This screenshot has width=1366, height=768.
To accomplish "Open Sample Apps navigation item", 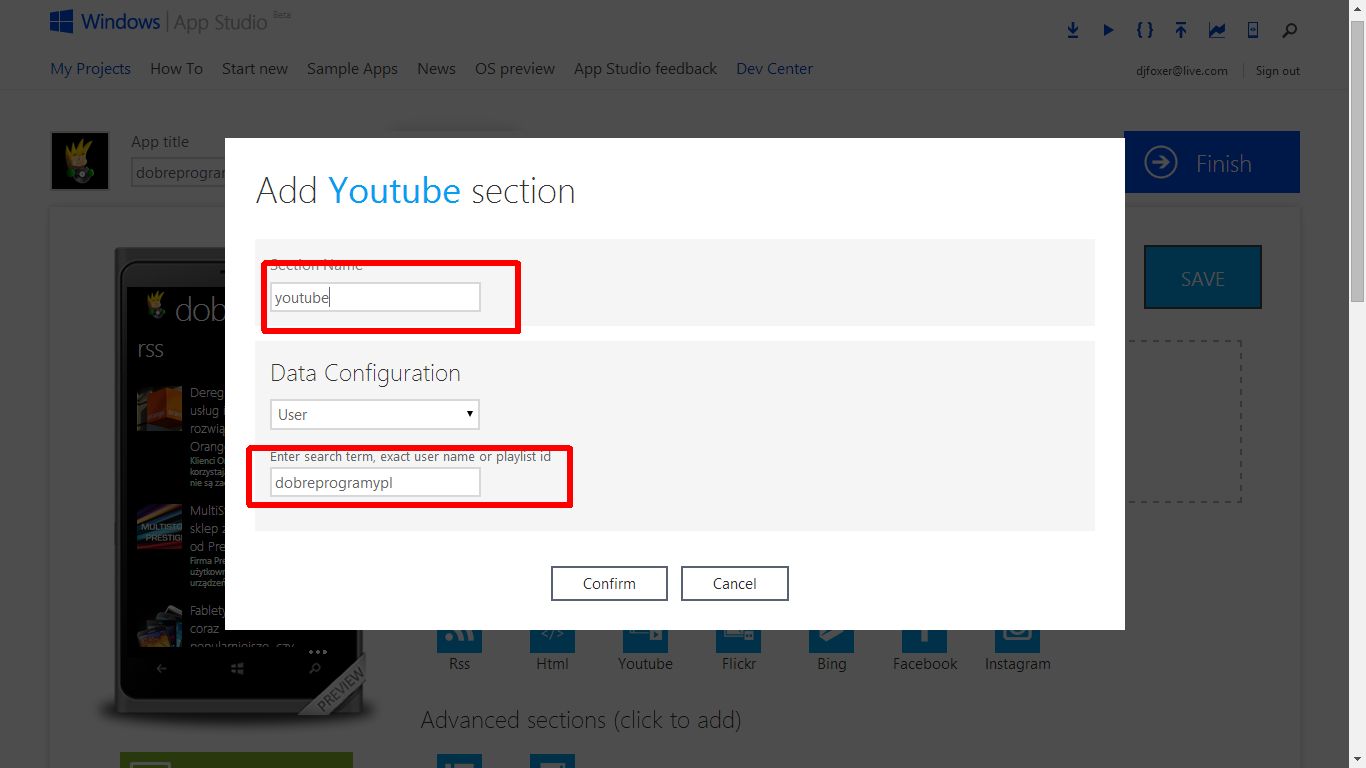I will pyautogui.click(x=352, y=69).
